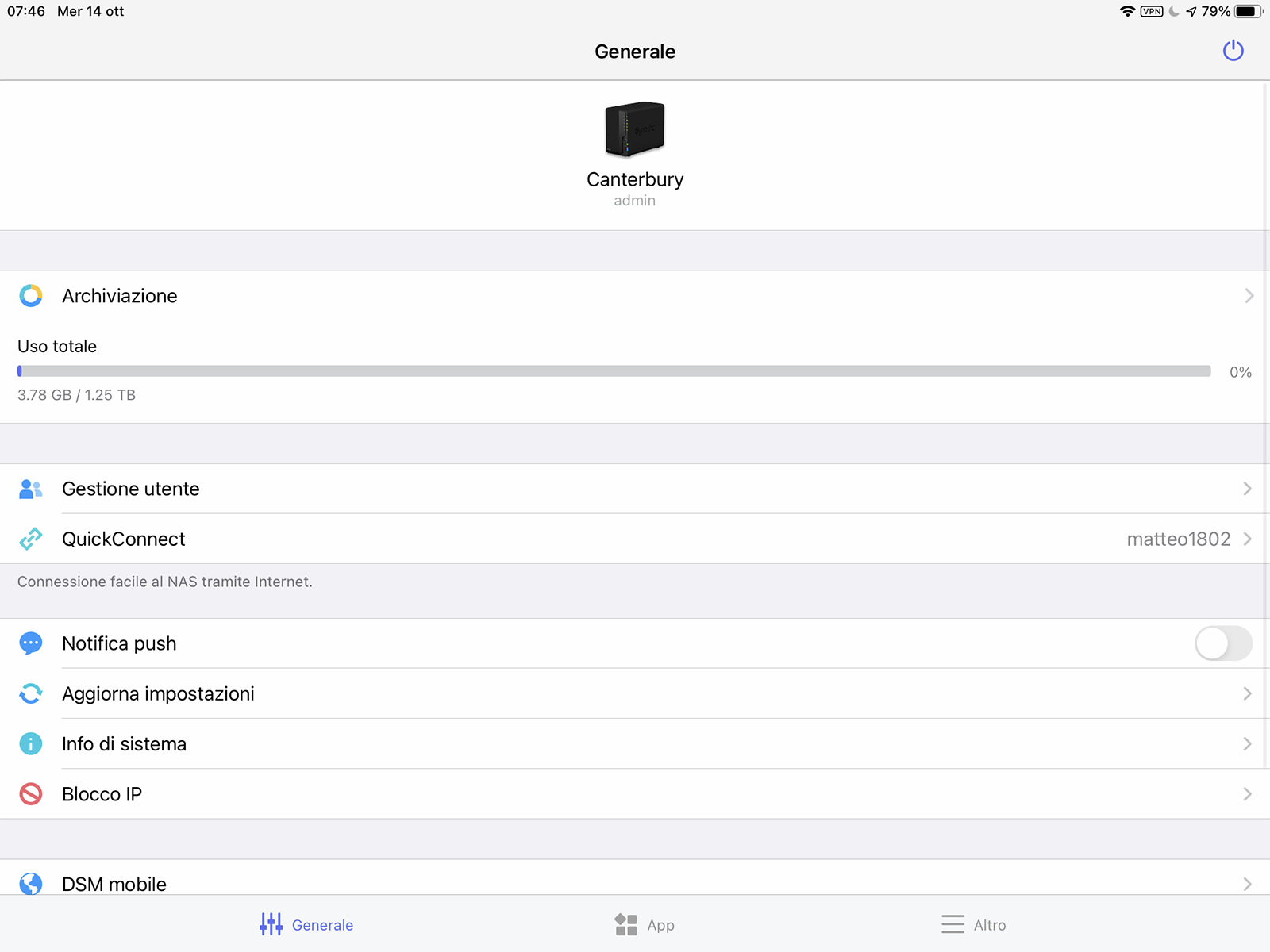The image size is (1270, 952).
Task: Open the Aggiorna impostazioni label
Action: point(159,693)
